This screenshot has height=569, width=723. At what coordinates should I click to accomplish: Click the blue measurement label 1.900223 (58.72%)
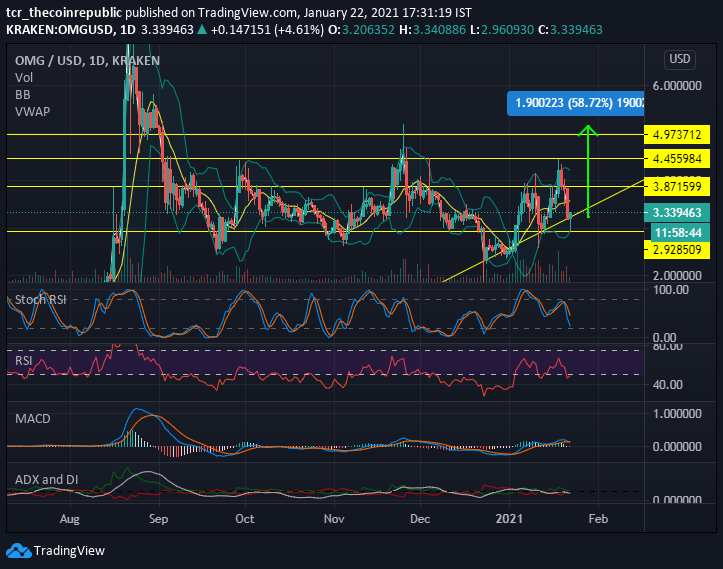coord(575,103)
